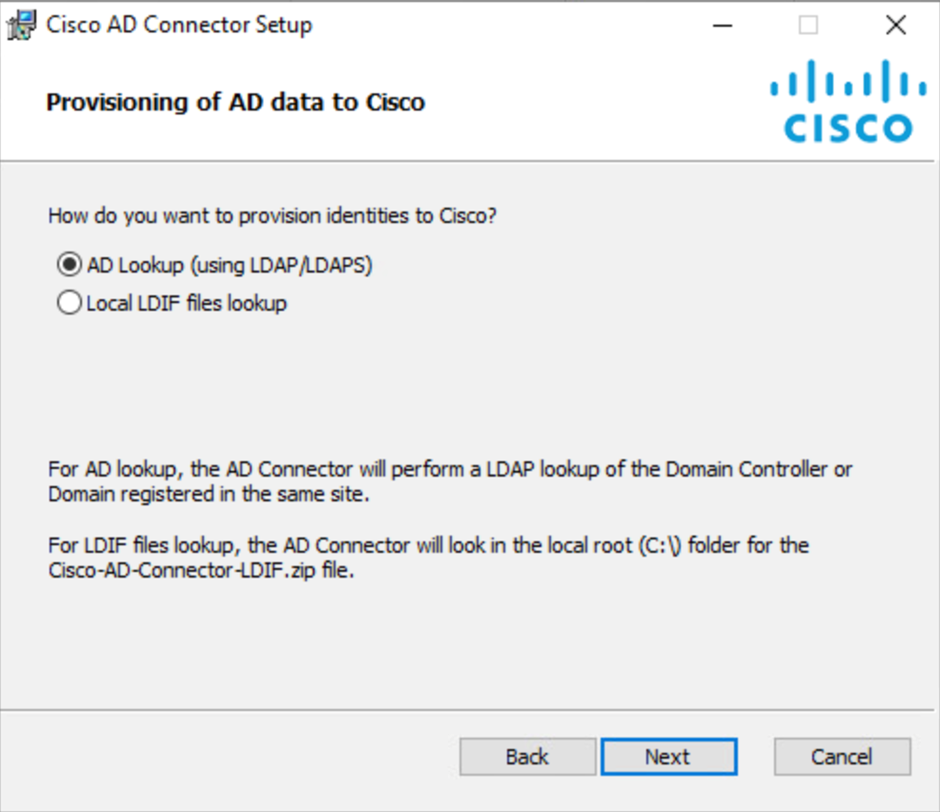Click the Cisco logo in the header
This screenshot has width=940, height=812.
(x=848, y=101)
